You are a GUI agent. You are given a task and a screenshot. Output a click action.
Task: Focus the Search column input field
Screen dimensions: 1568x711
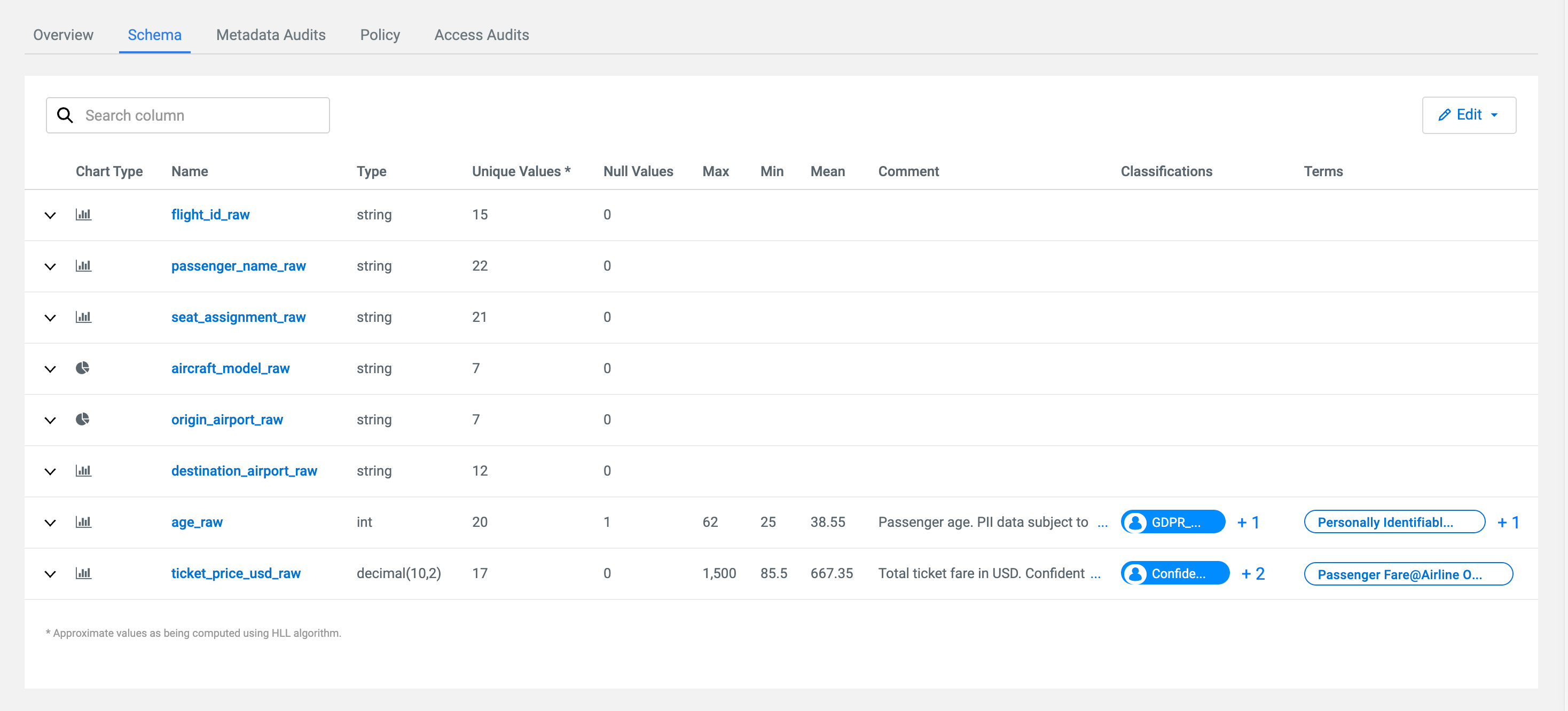click(201, 115)
